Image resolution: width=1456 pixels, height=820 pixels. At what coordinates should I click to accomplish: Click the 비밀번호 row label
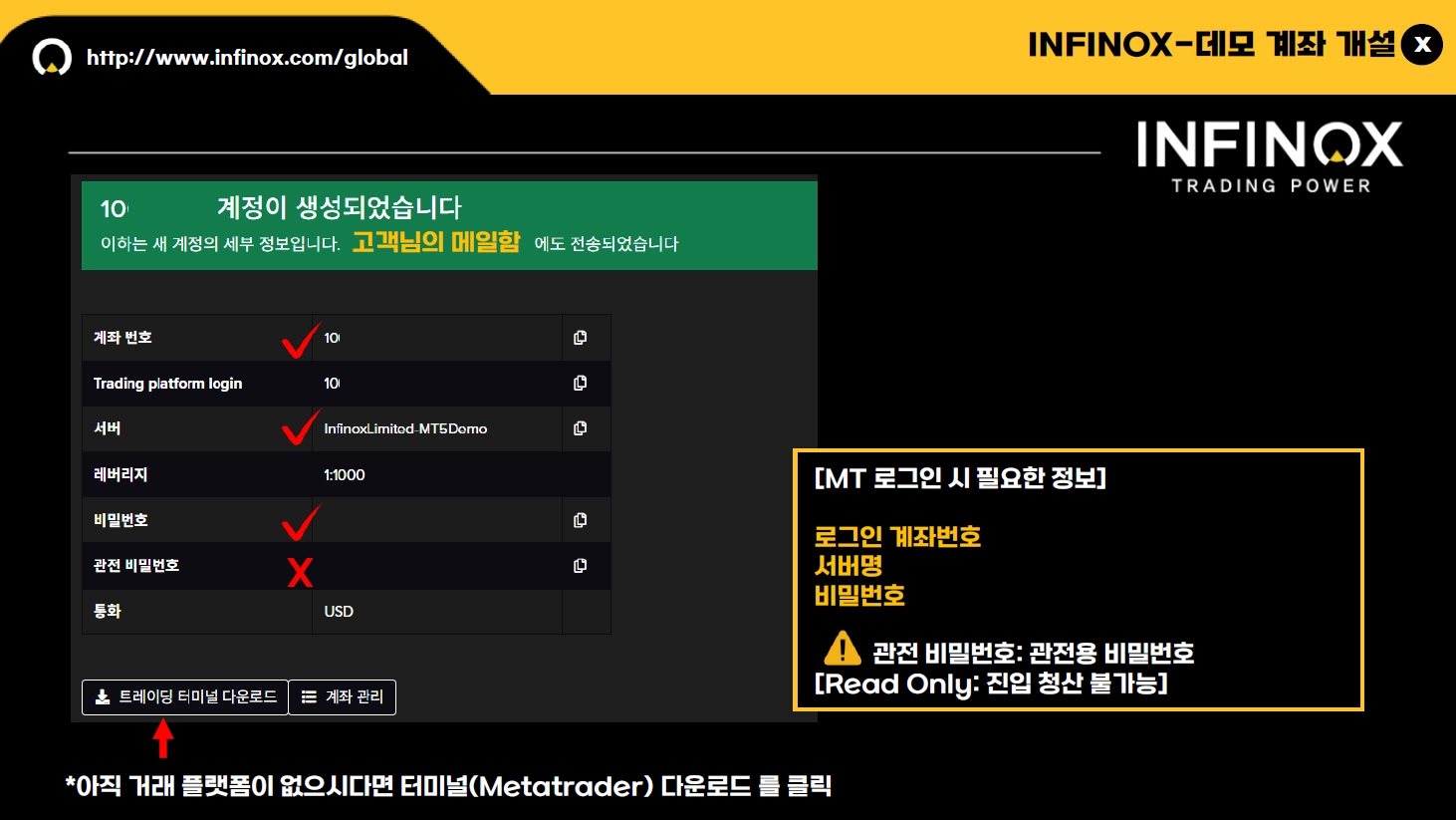[x=121, y=520]
